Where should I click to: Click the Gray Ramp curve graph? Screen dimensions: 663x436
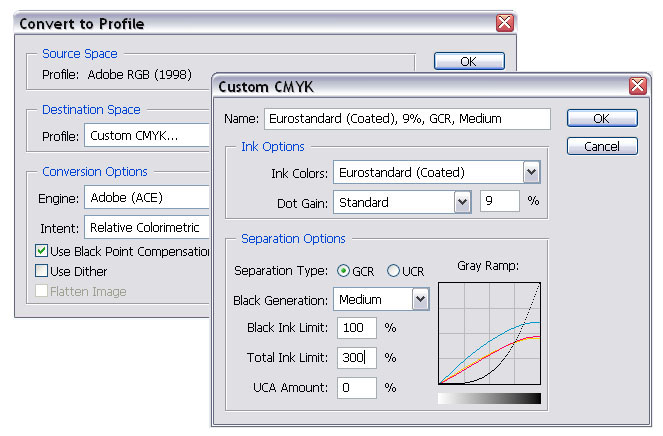489,333
